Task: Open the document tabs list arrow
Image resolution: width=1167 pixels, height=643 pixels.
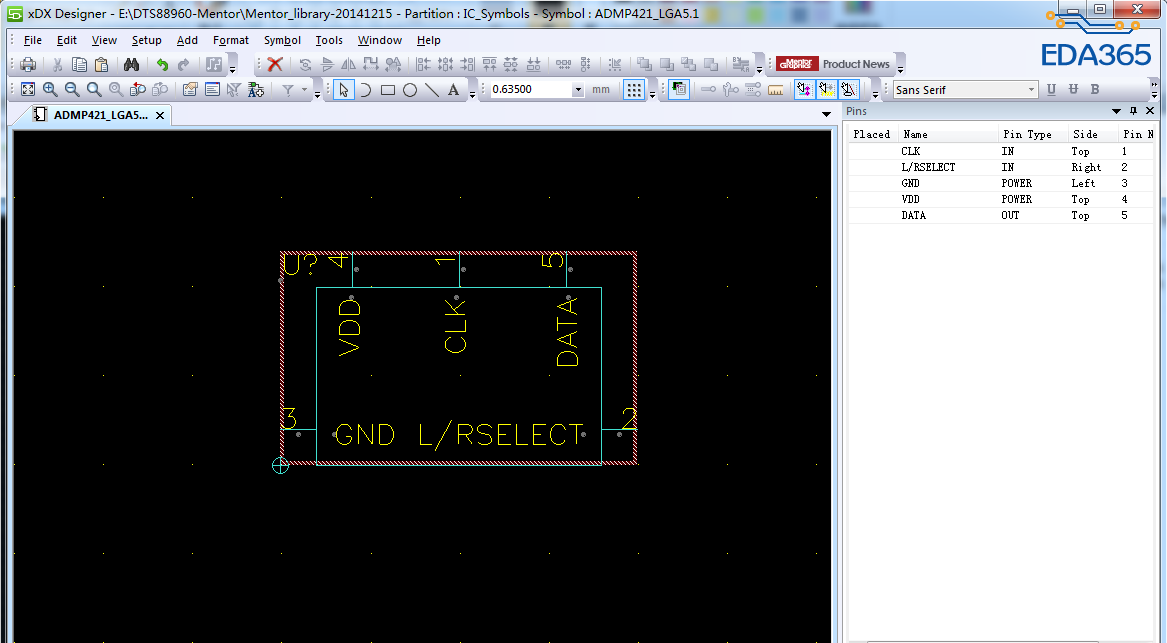Action: pos(826,115)
